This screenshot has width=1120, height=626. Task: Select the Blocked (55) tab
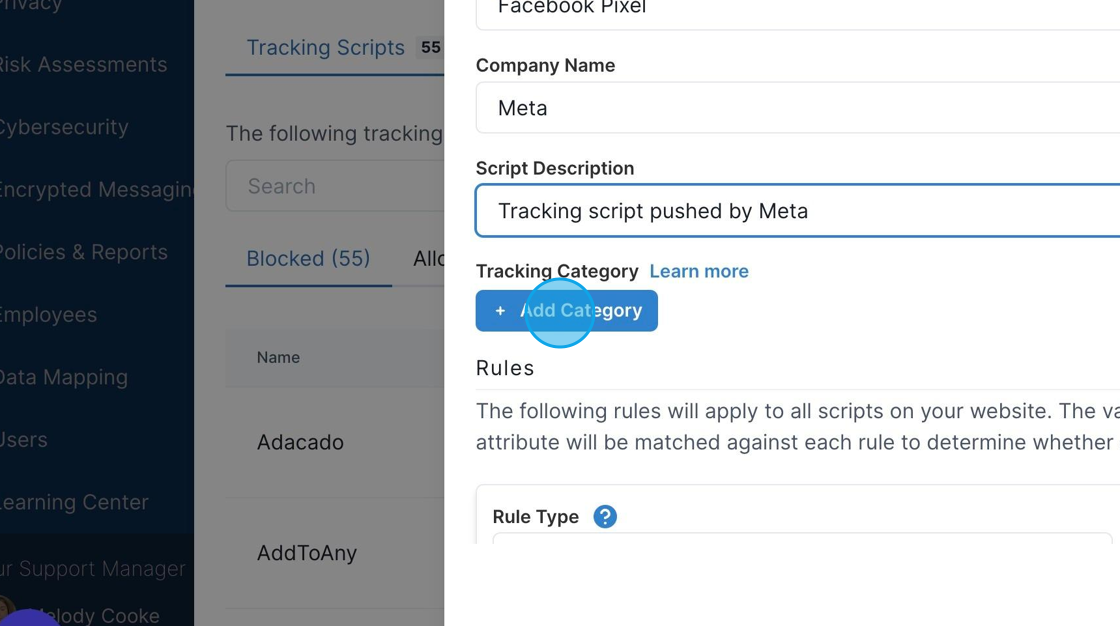[309, 259]
